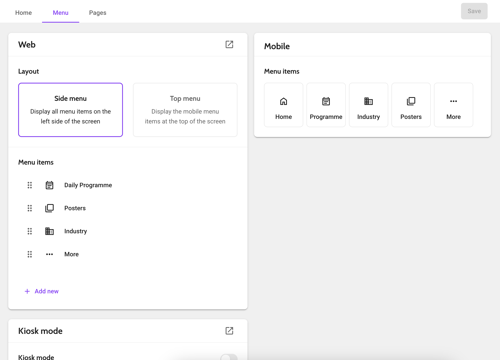Click the drag handle next to Industry
The height and width of the screenshot is (360, 500).
click(x=30, y=231)
